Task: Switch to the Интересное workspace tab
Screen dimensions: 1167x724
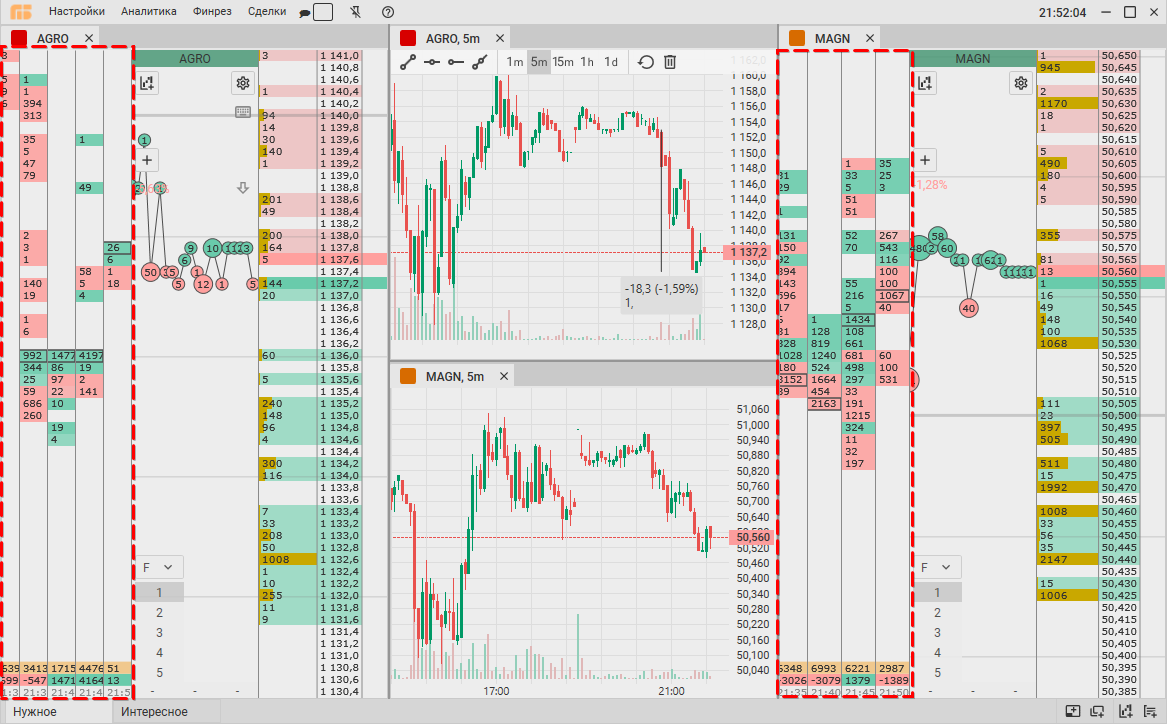Action: (x=154, y=712)
